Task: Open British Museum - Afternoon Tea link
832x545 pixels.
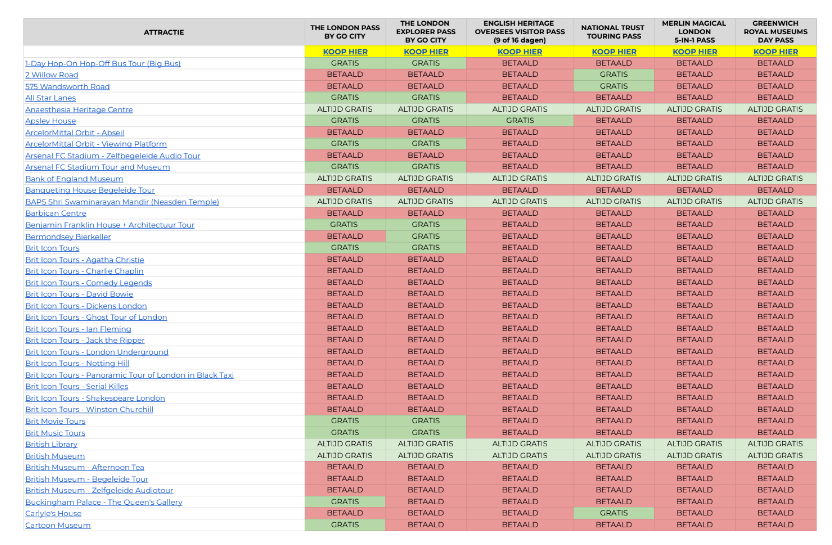Action: click(84, 468)
